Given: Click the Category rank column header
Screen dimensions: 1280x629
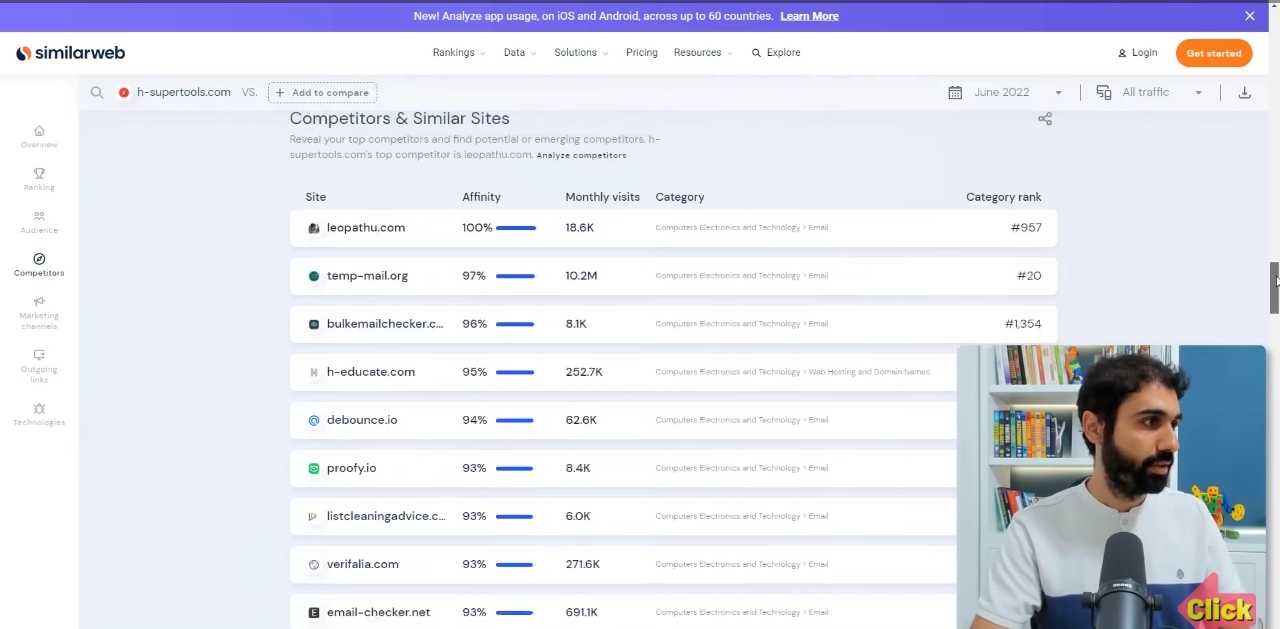Looking at the screenshot, I should click(1004, 197).
